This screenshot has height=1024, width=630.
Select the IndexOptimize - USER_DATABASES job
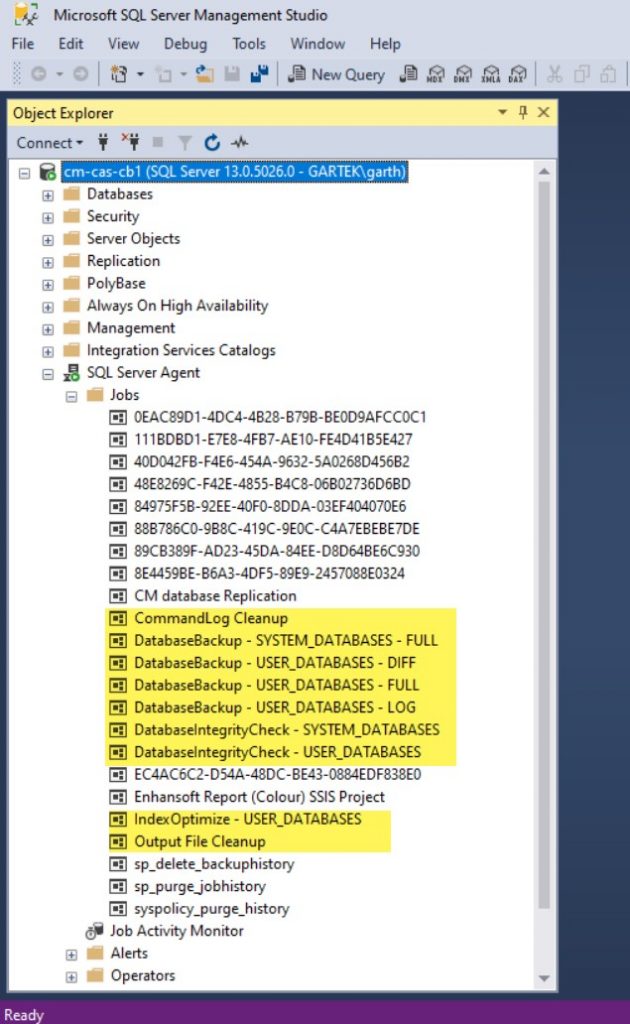click(247, 819)
